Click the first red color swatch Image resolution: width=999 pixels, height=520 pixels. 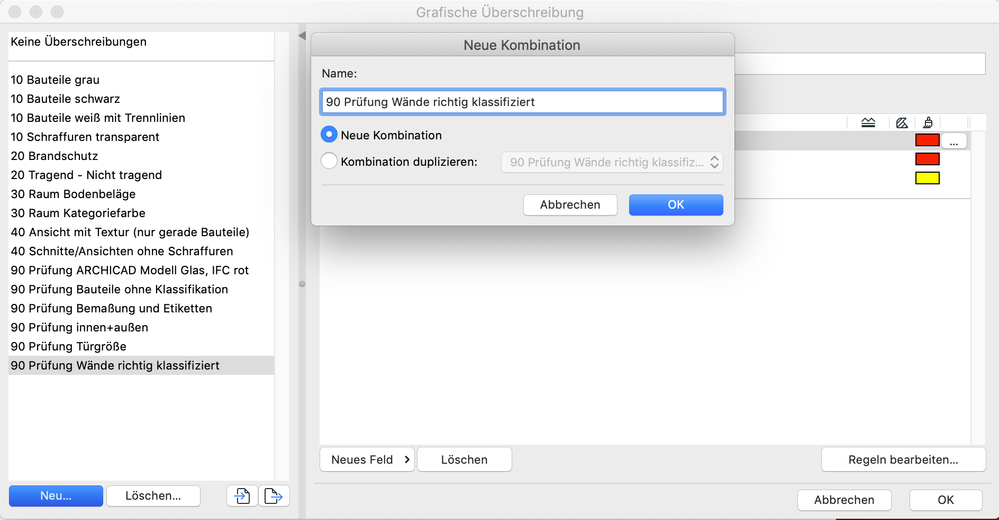pyautogui.click(x=928, y=140)
